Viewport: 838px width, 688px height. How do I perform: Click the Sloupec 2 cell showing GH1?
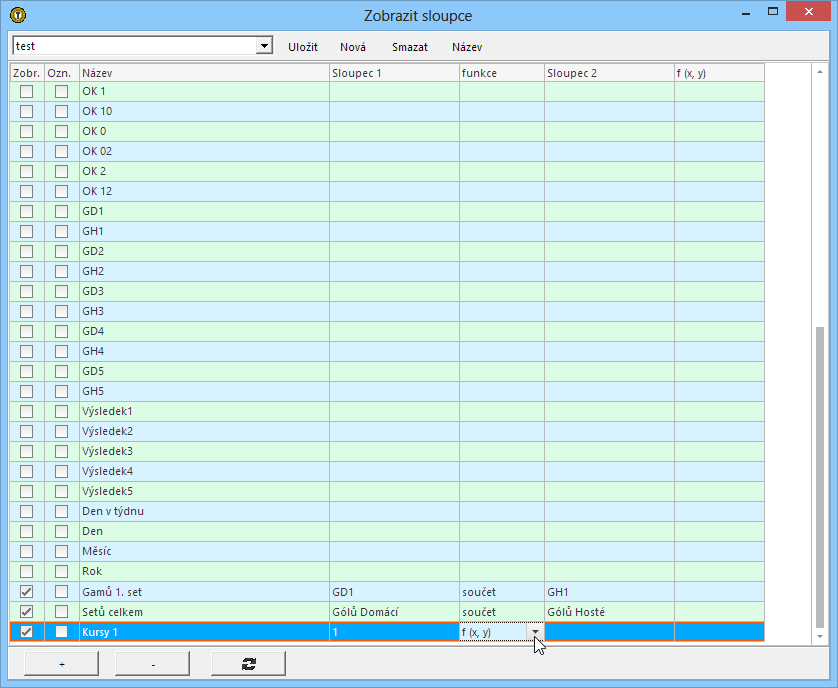click(x=608, y=592)
